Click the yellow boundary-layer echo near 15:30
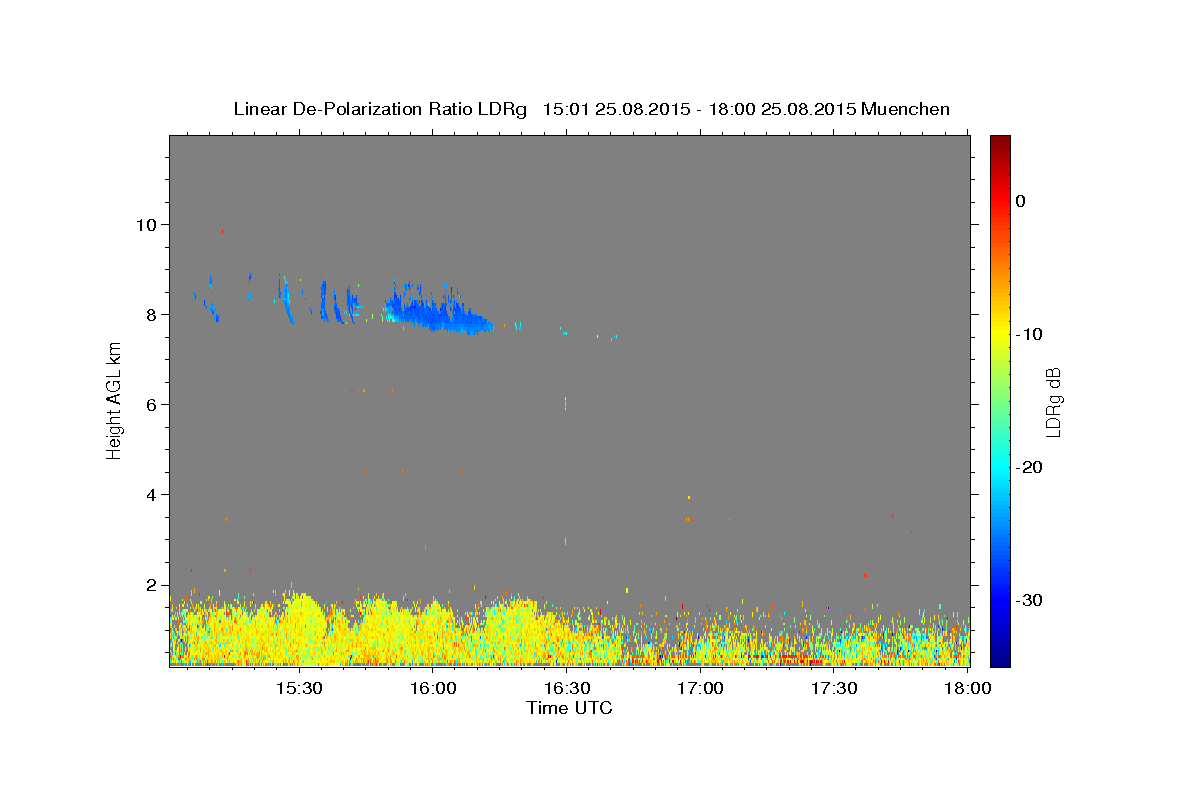This screenshot has height=800, width=1200. coord(300,630)
